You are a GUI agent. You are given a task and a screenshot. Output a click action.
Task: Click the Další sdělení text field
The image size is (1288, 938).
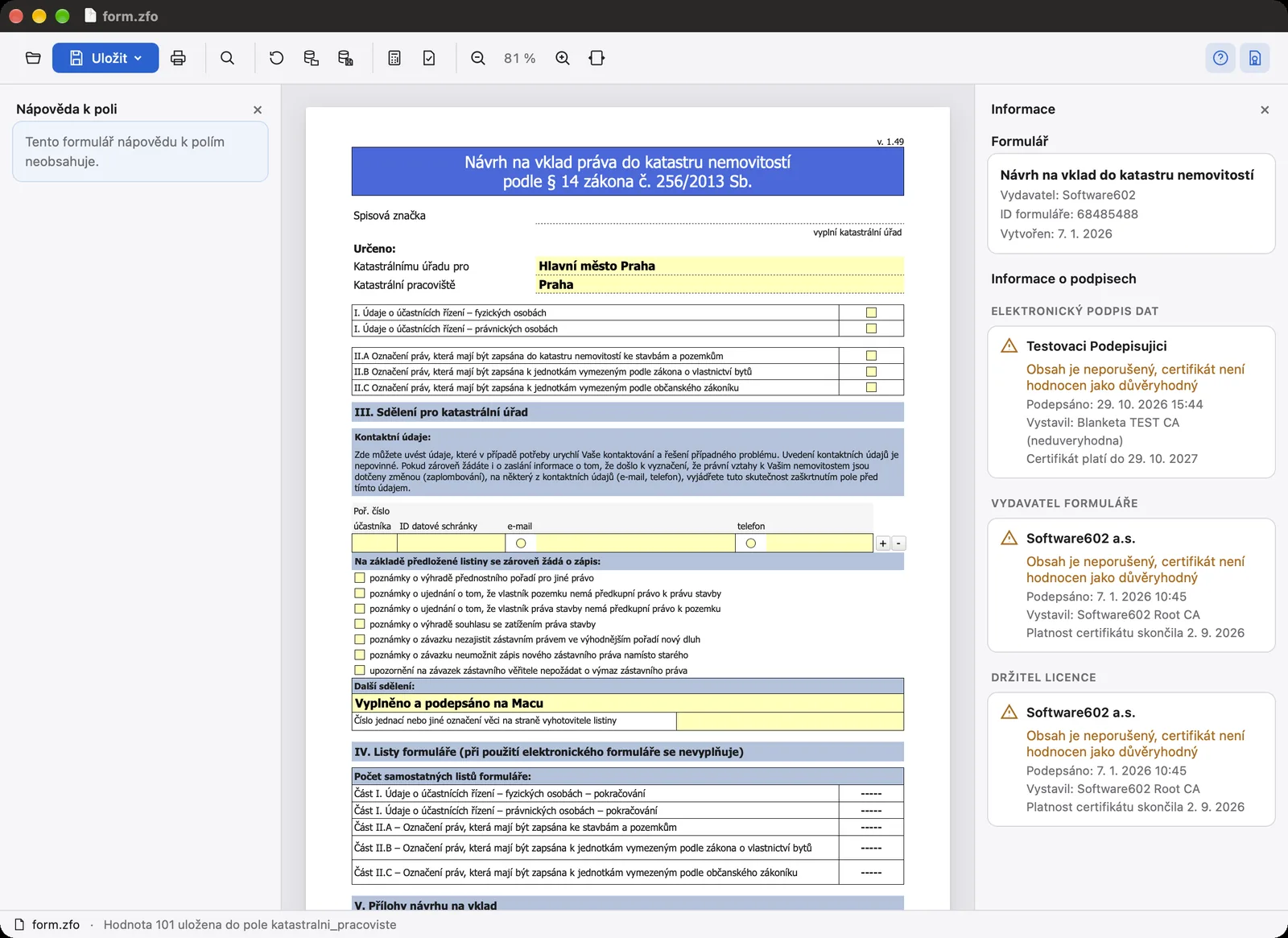click(x=628, y=704)
